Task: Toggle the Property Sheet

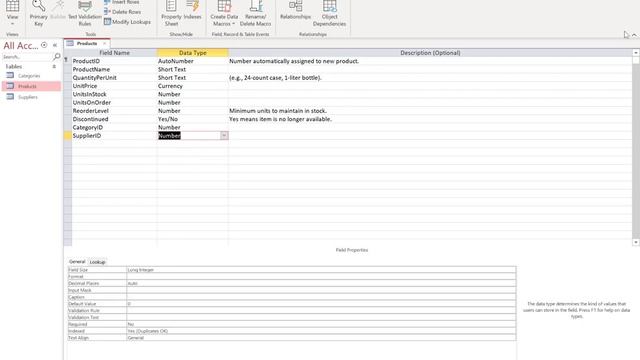Action: [x=171, y=13]
